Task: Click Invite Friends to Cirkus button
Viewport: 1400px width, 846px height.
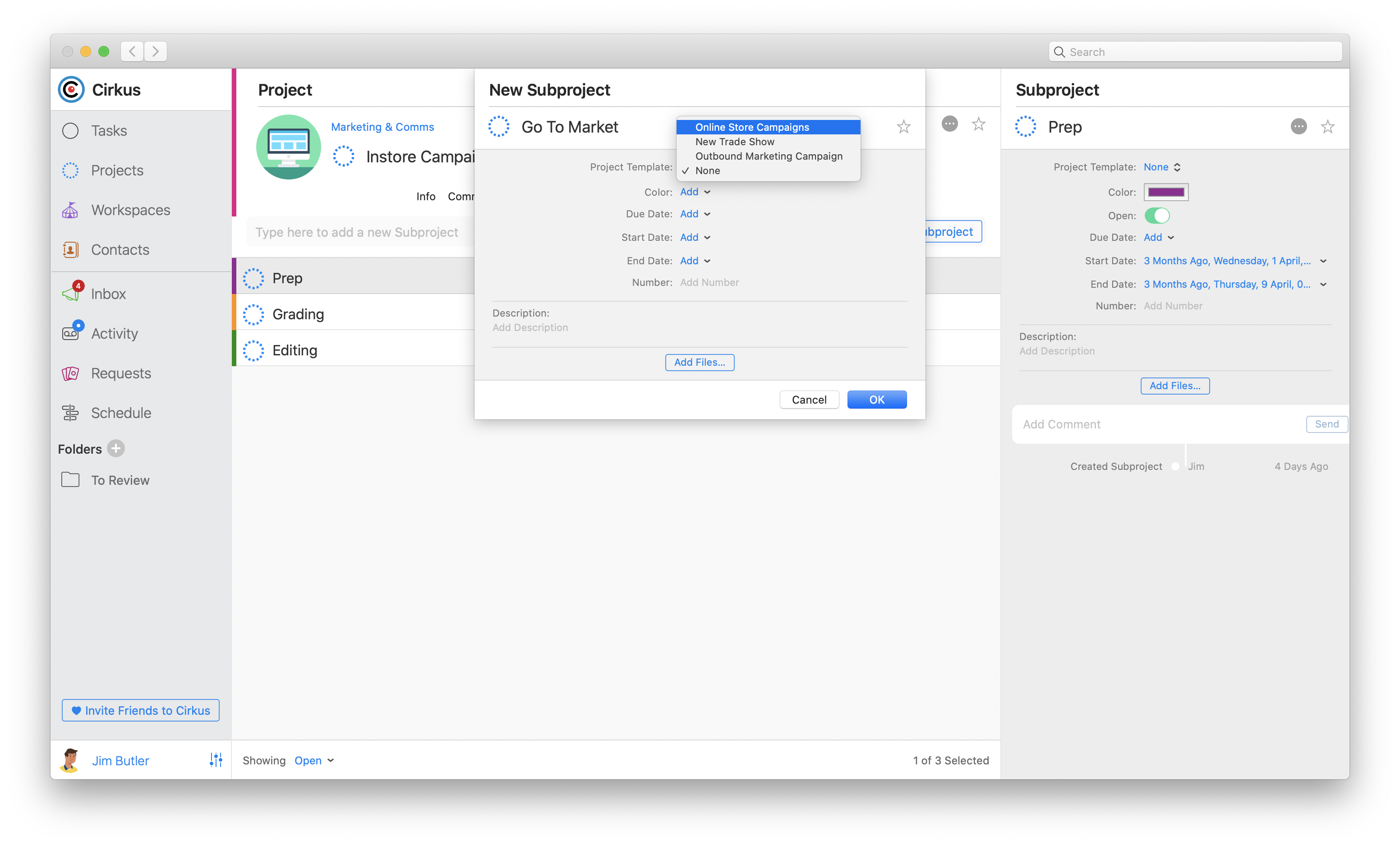Action: pyautogui.click(x=140, y=710)
